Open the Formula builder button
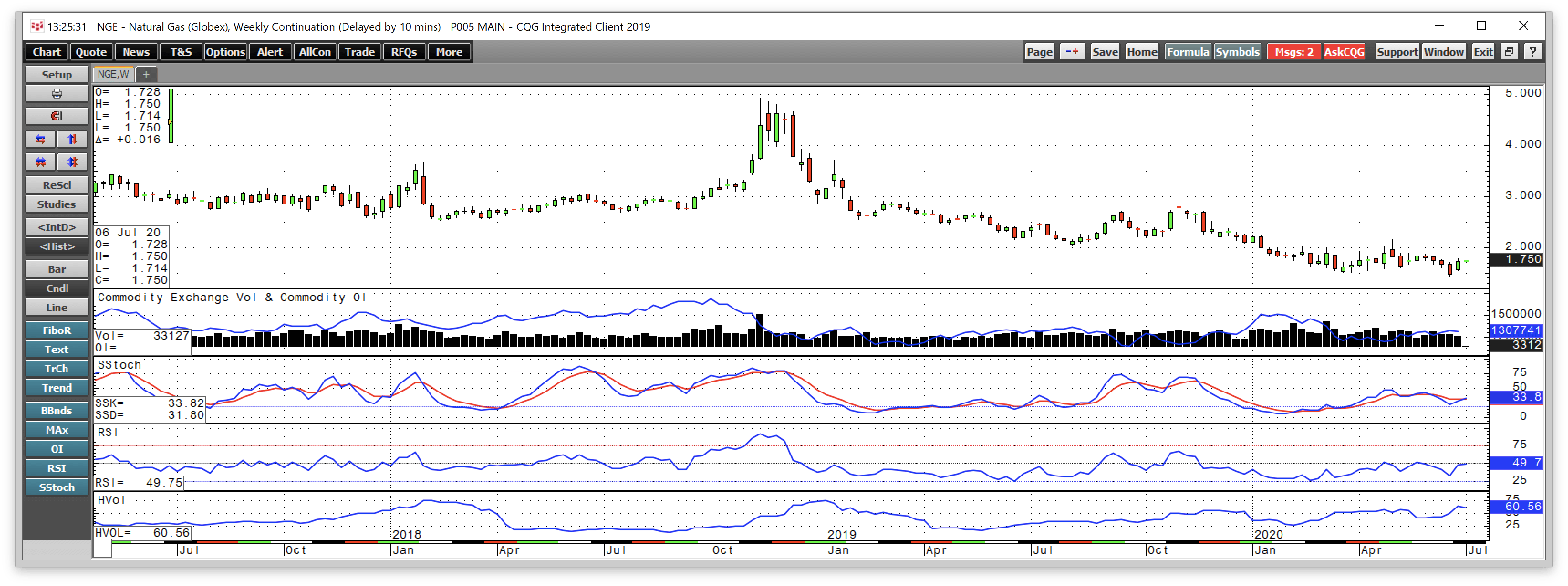Image resolution: width=1568 pixels, height=586 pixels. point(1188,52)
